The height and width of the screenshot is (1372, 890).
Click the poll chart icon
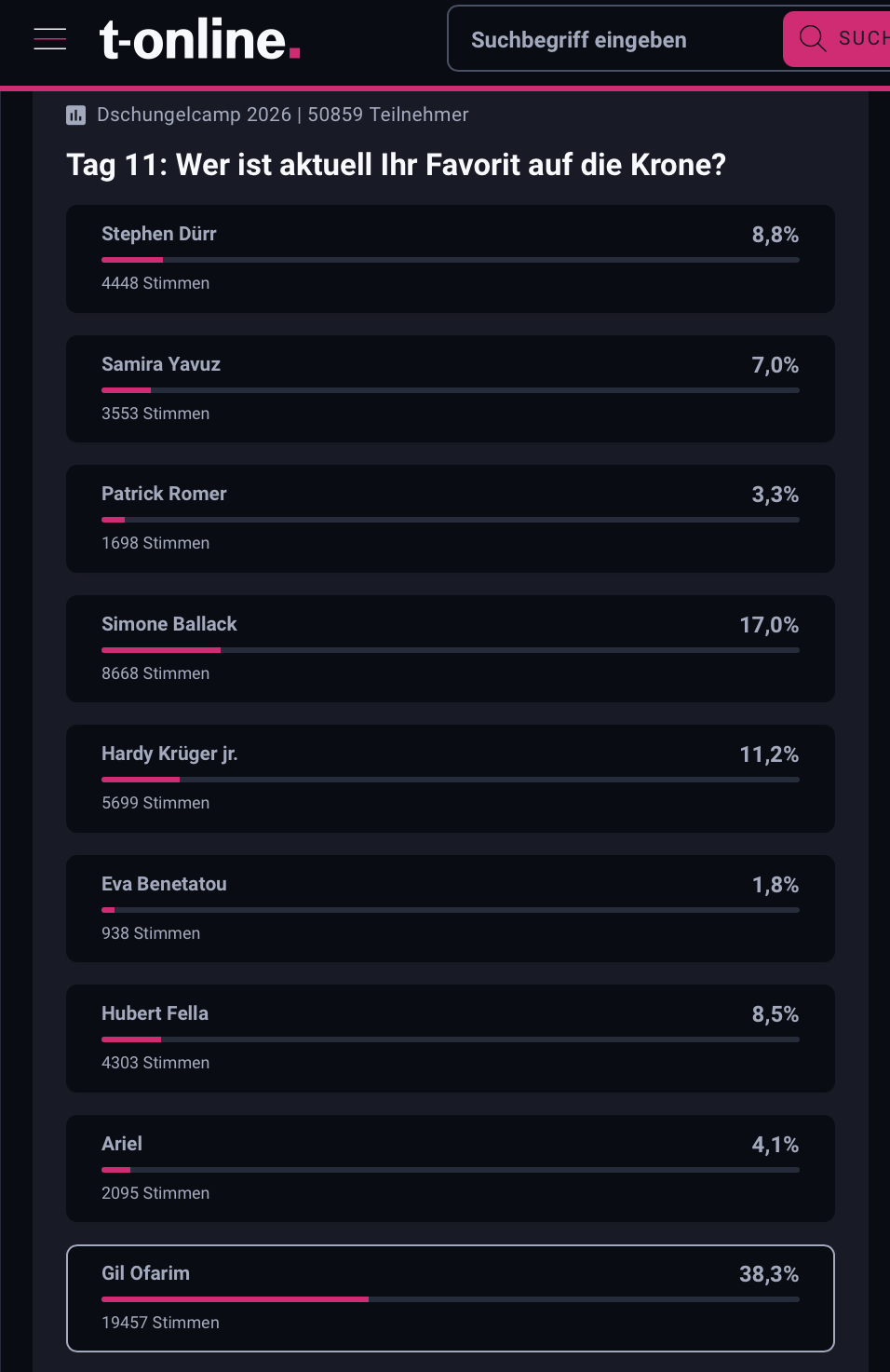pos(76,115)
